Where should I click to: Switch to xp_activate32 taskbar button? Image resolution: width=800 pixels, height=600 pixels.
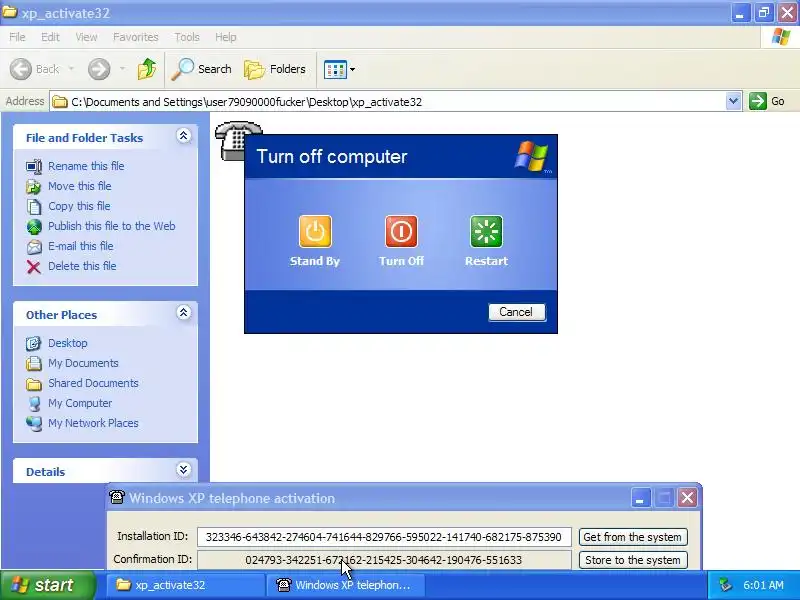pyautogui.click(x=186, y=585)
